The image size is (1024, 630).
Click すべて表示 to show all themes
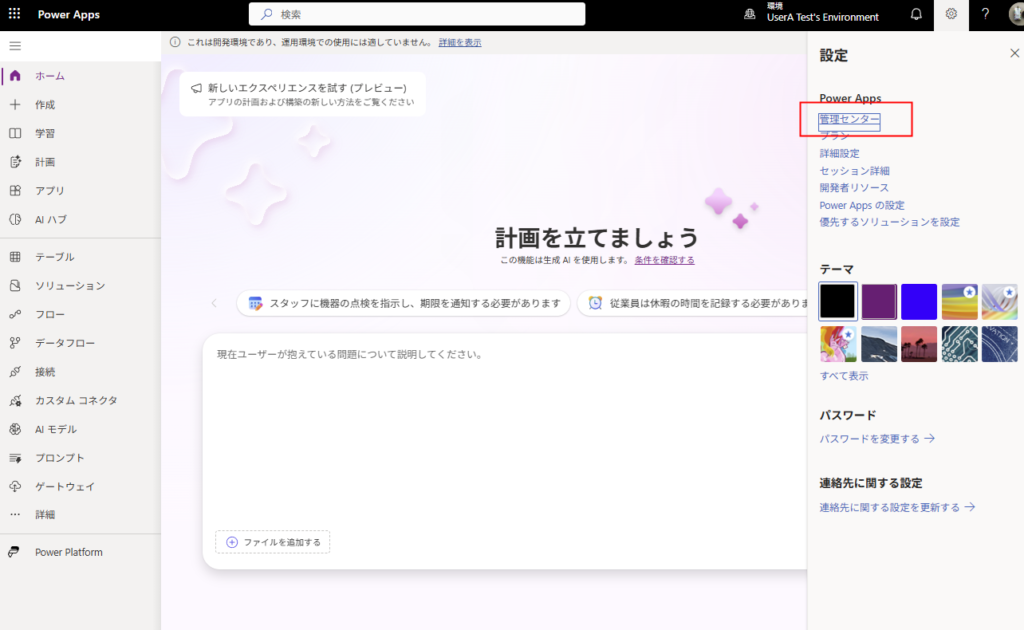click(x=844, y=376)
